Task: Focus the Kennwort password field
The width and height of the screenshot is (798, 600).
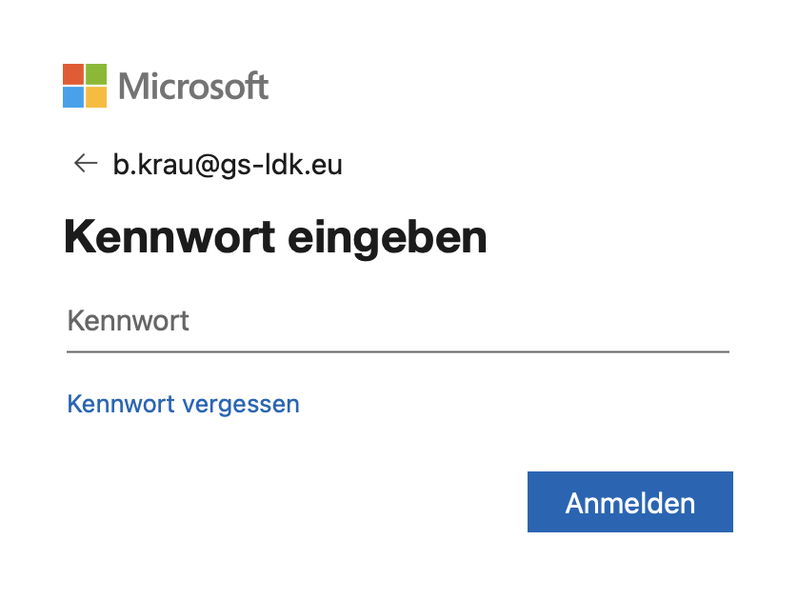Action: click(x=397, y=322)
